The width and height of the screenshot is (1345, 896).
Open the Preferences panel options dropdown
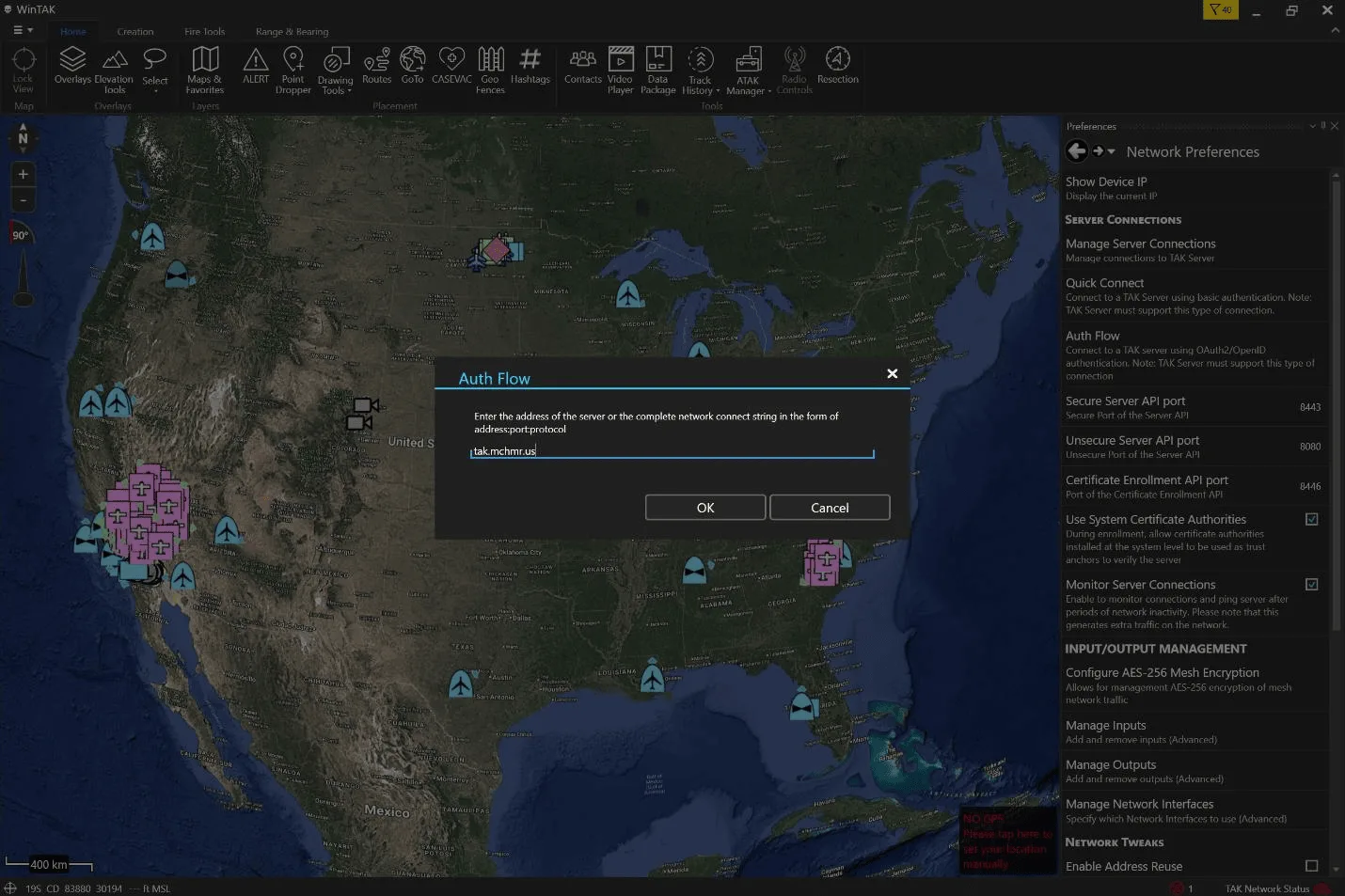1313,126
